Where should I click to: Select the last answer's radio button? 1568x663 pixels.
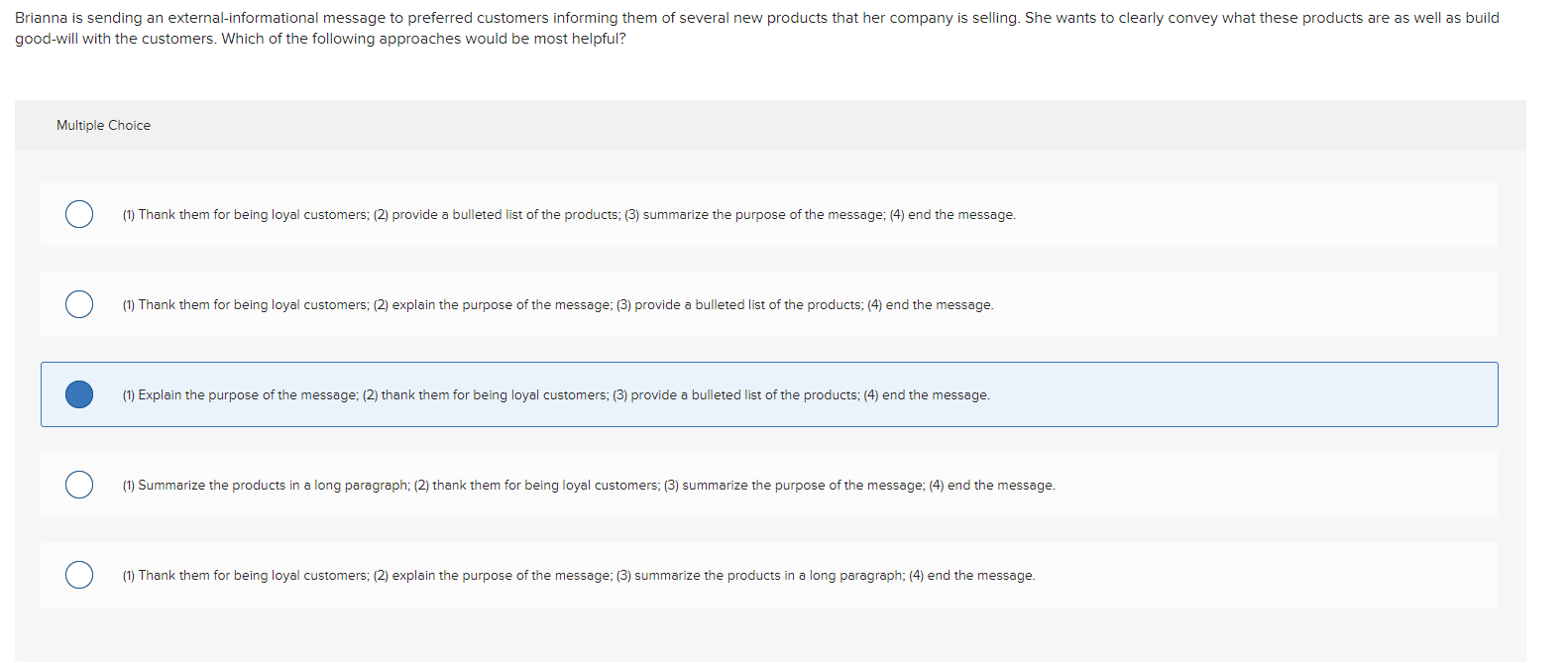coord(79,575)
